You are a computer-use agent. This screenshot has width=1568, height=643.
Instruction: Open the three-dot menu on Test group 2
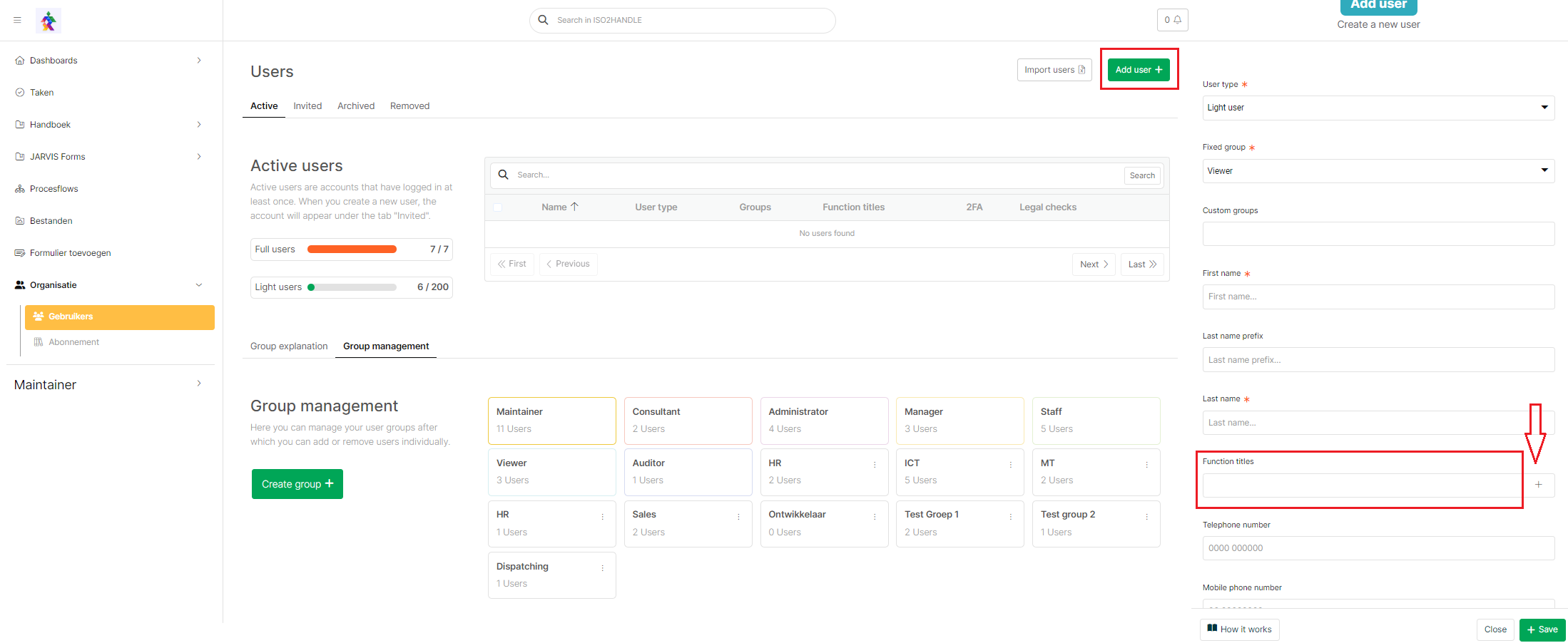pos(1146,517)
